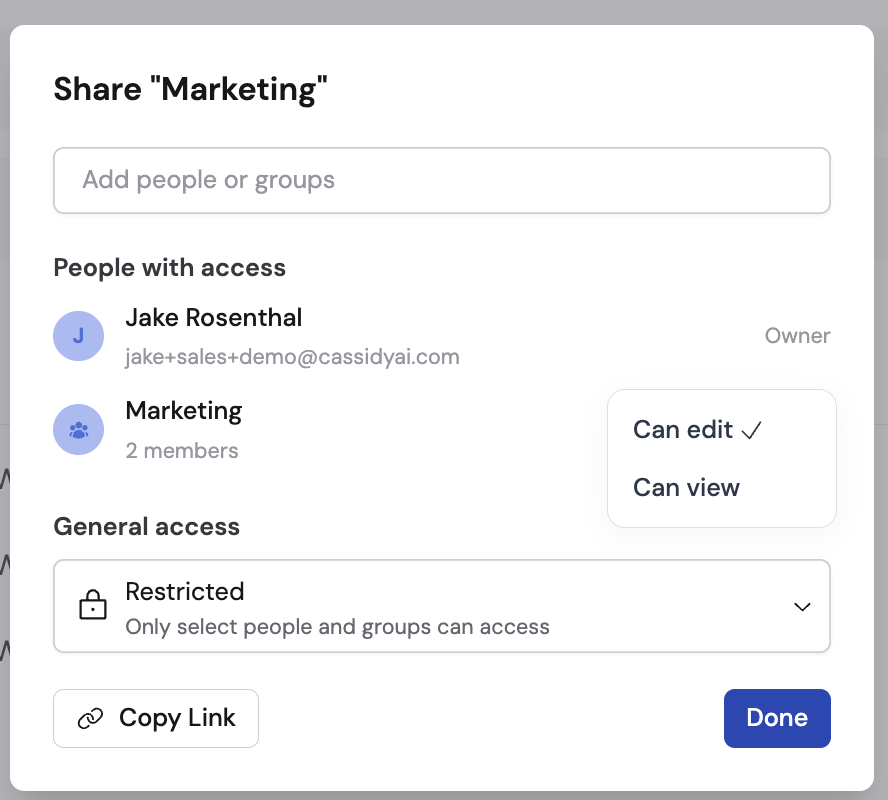Click Jake Rosenthal's avatar initial icon
This screenshot has width=888, height=800.
pyautogui.click(x=78, y=336)
